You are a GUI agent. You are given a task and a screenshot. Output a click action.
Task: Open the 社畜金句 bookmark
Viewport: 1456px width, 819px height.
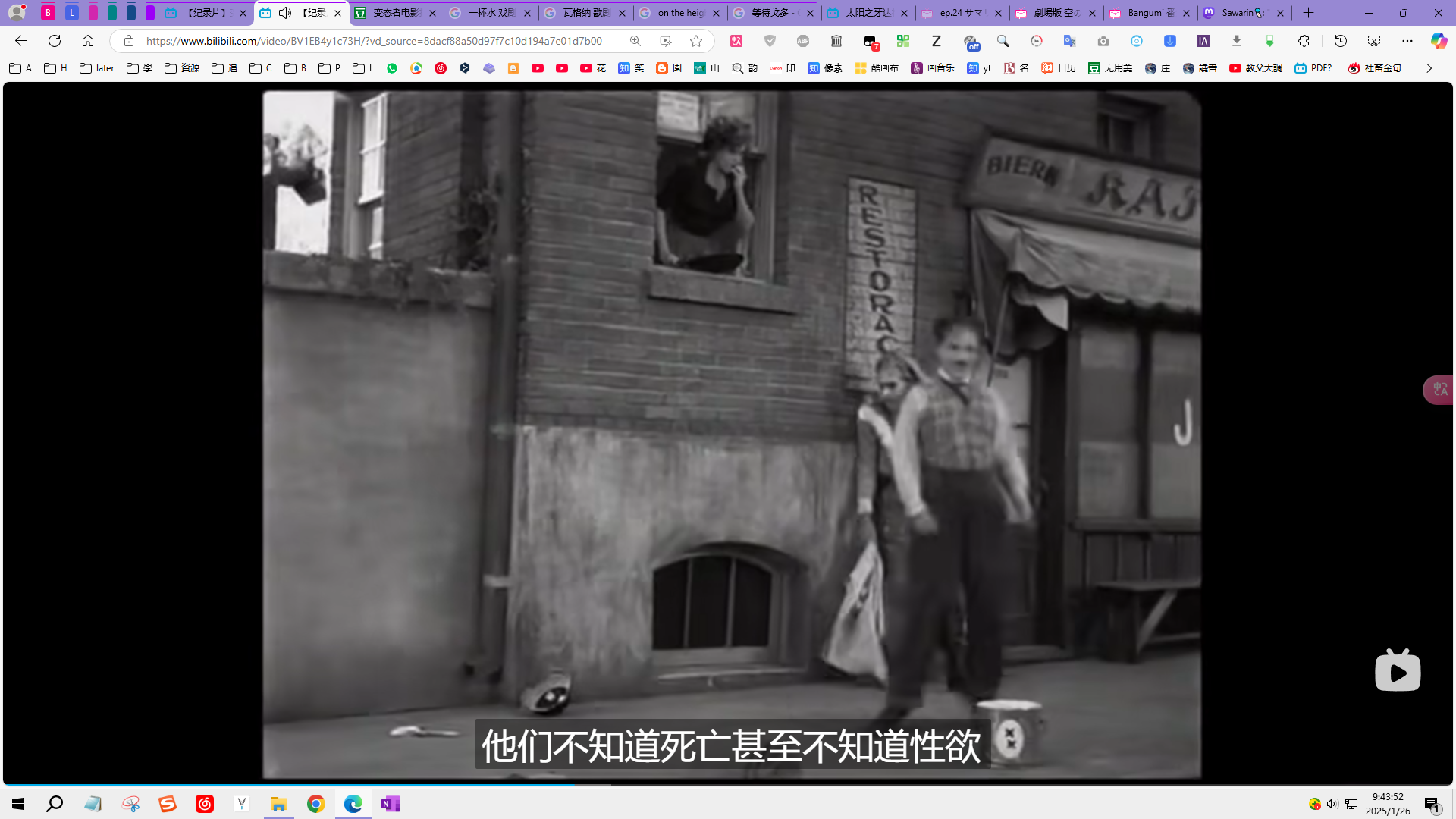coord(1375,68)
